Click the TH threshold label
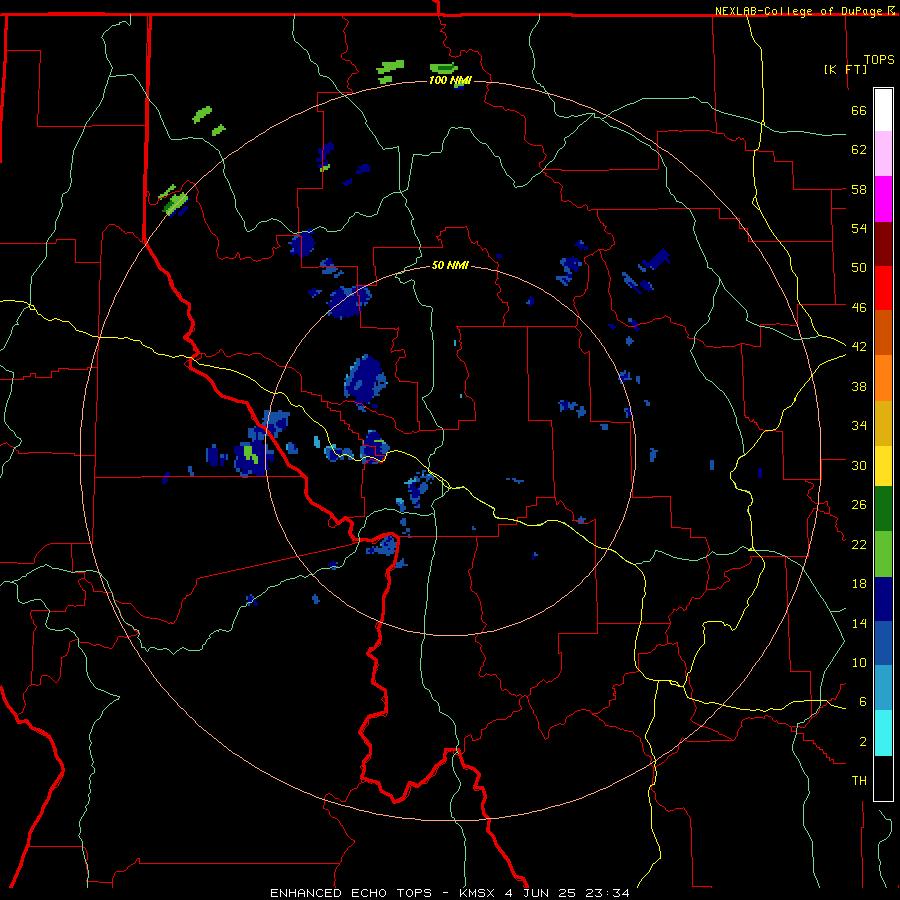The width and height of the screenshot is (900, 900). click(859, 781)
